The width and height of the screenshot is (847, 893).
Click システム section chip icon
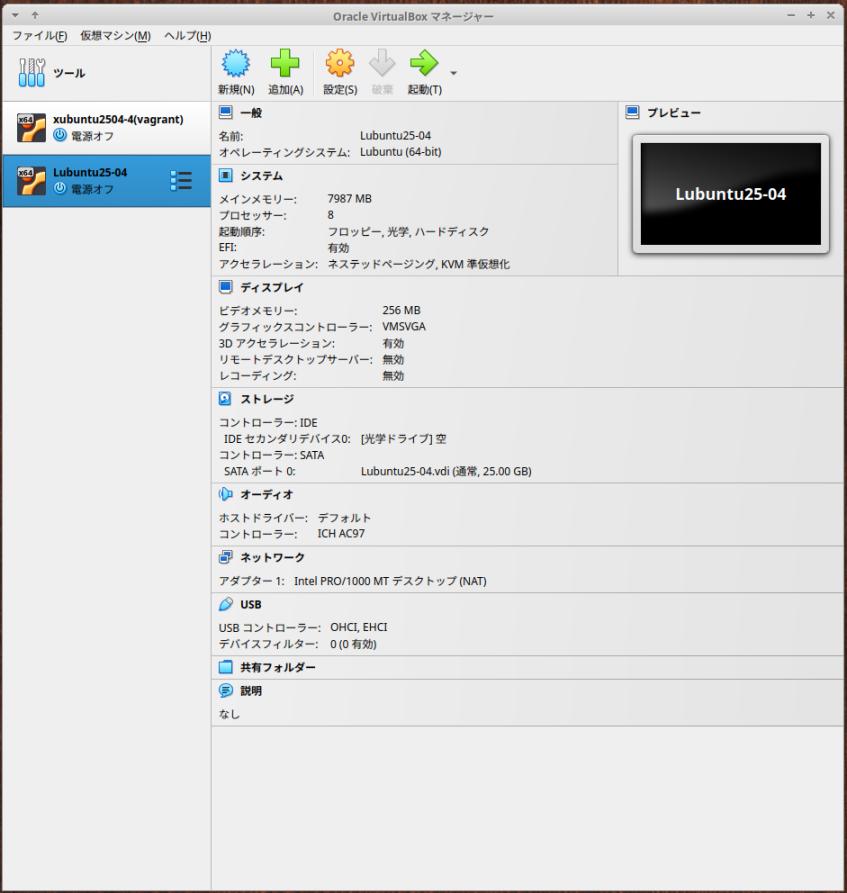226,175
